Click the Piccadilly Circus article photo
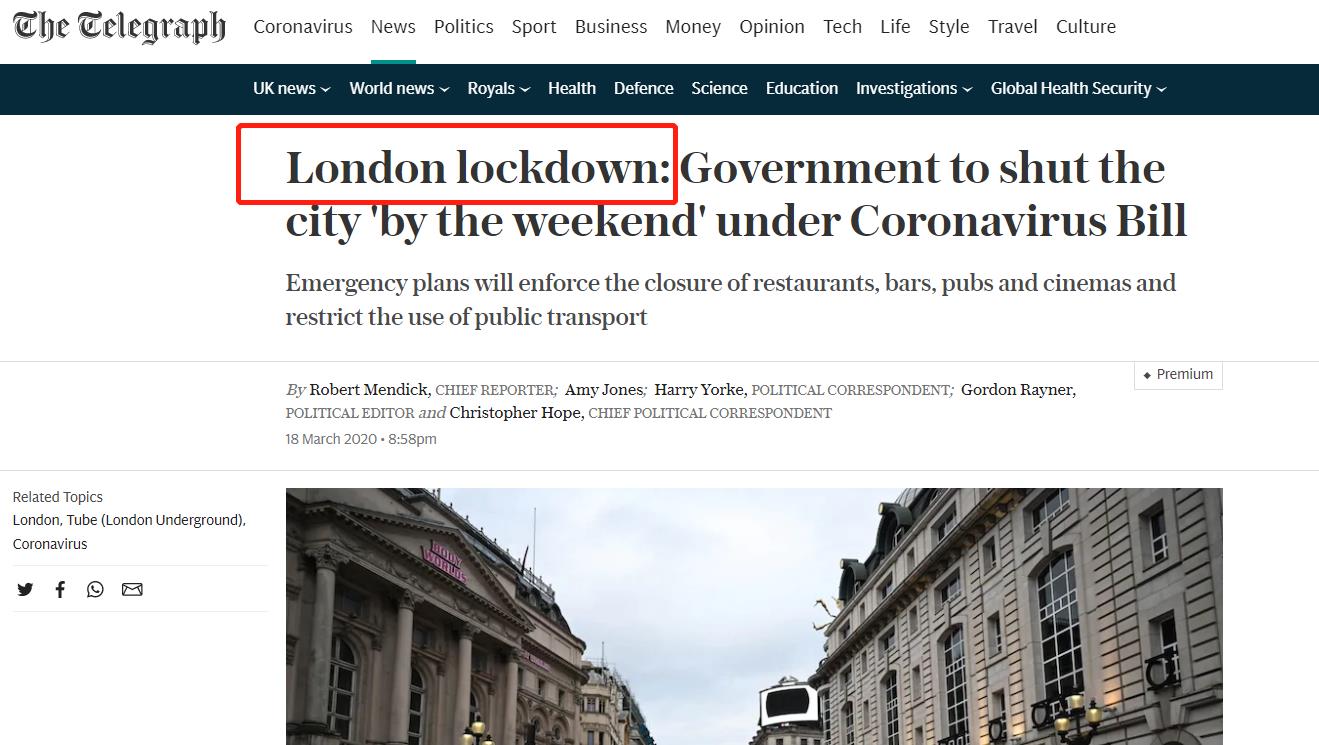Screen dimensions: 1319x745 (754, 616)
